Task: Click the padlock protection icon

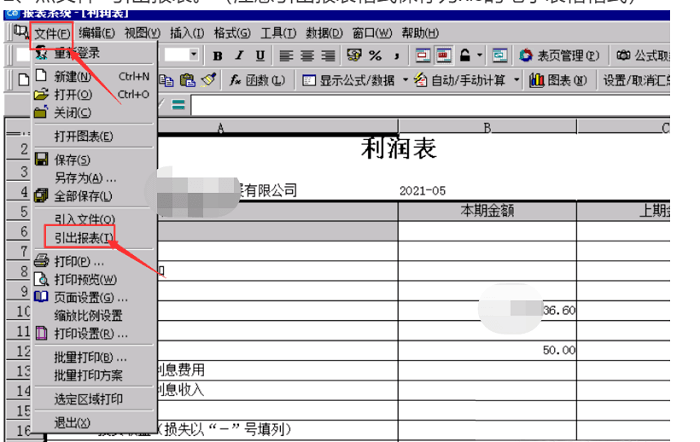Action: point(465,55)
